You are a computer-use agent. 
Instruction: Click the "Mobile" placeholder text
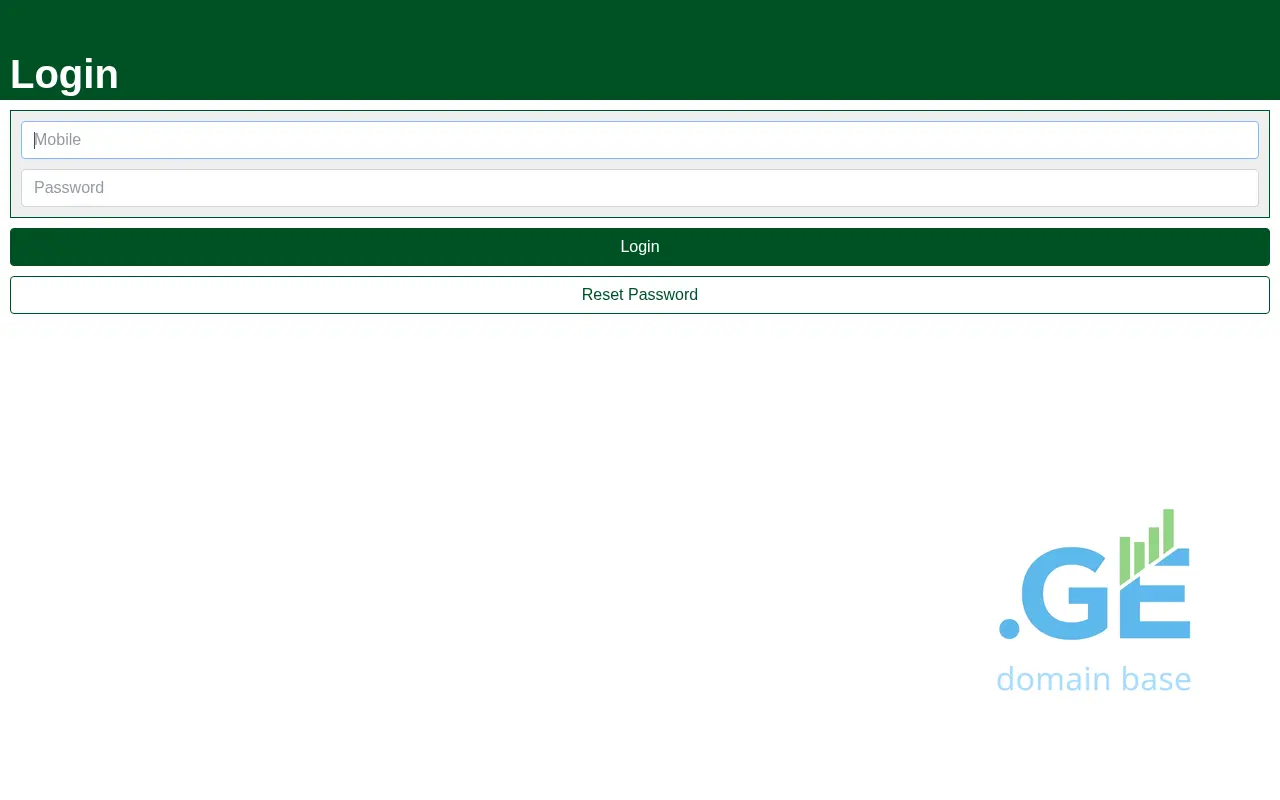pyautogui.click(x=58, y=140)
